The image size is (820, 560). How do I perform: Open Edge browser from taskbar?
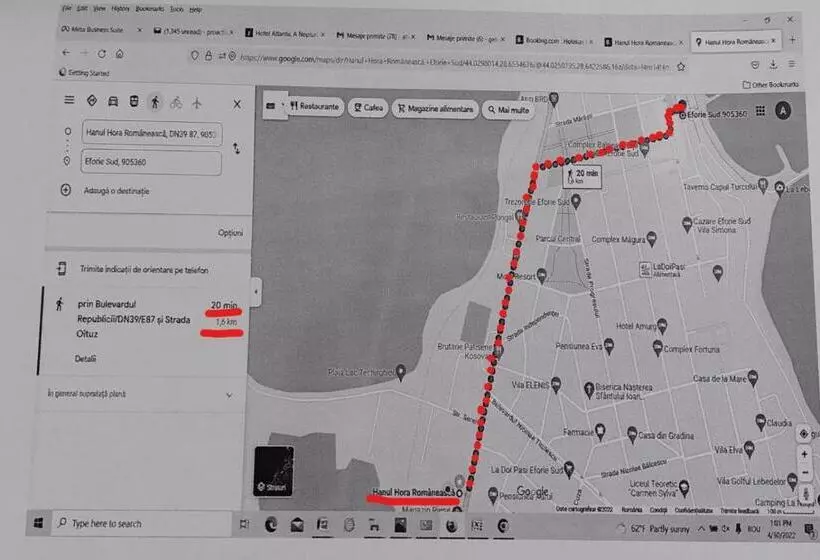(x=271, y=524)
